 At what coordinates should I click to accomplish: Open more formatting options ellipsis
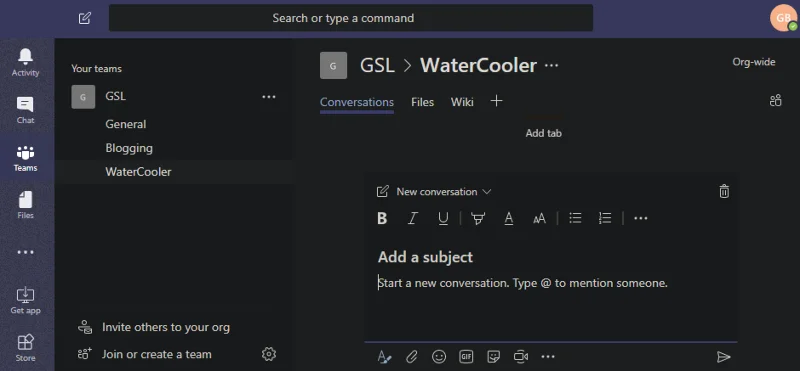pyautogui.click(x=641, y=218)
